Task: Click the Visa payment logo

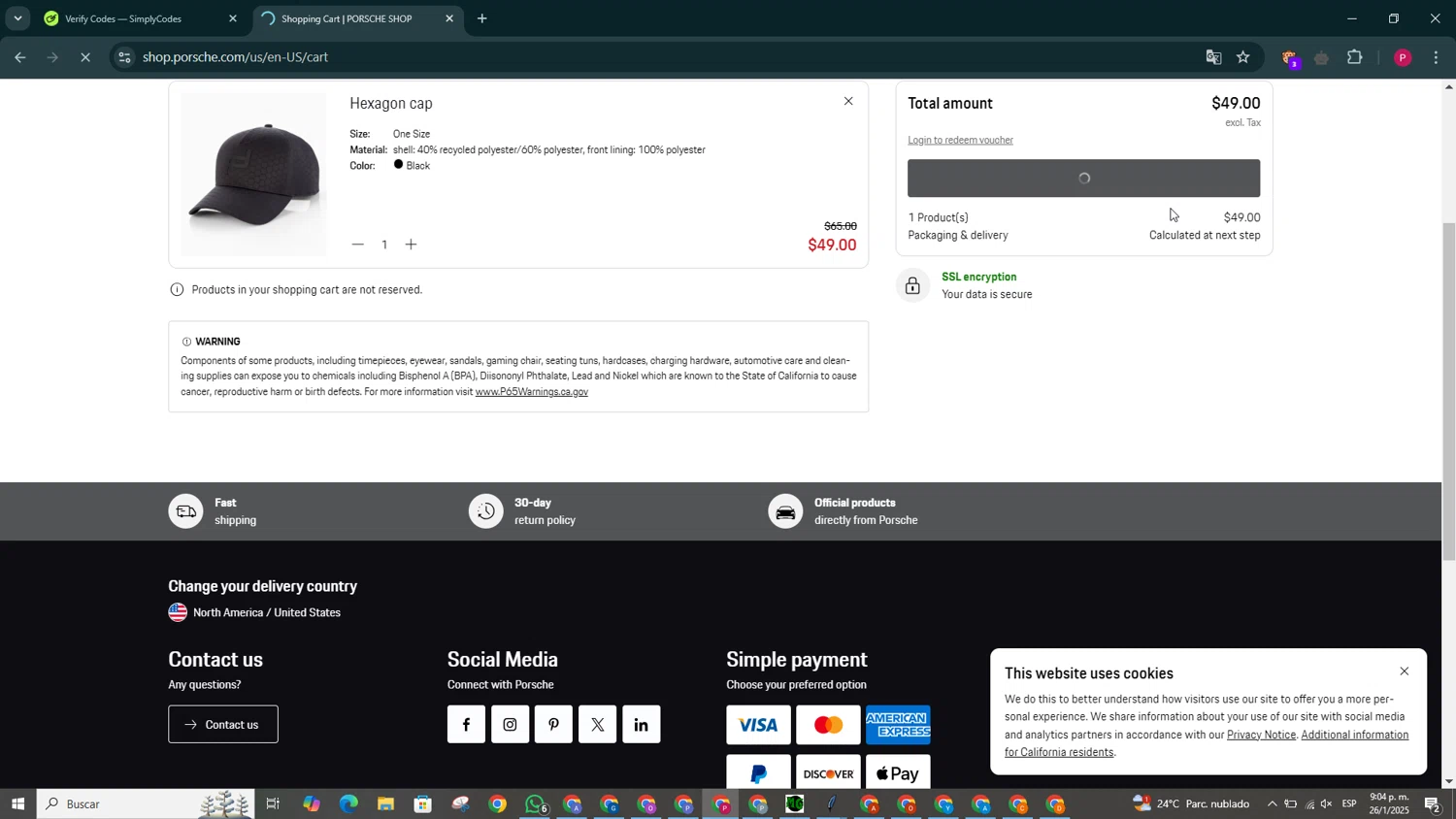Action: [758, 725]
